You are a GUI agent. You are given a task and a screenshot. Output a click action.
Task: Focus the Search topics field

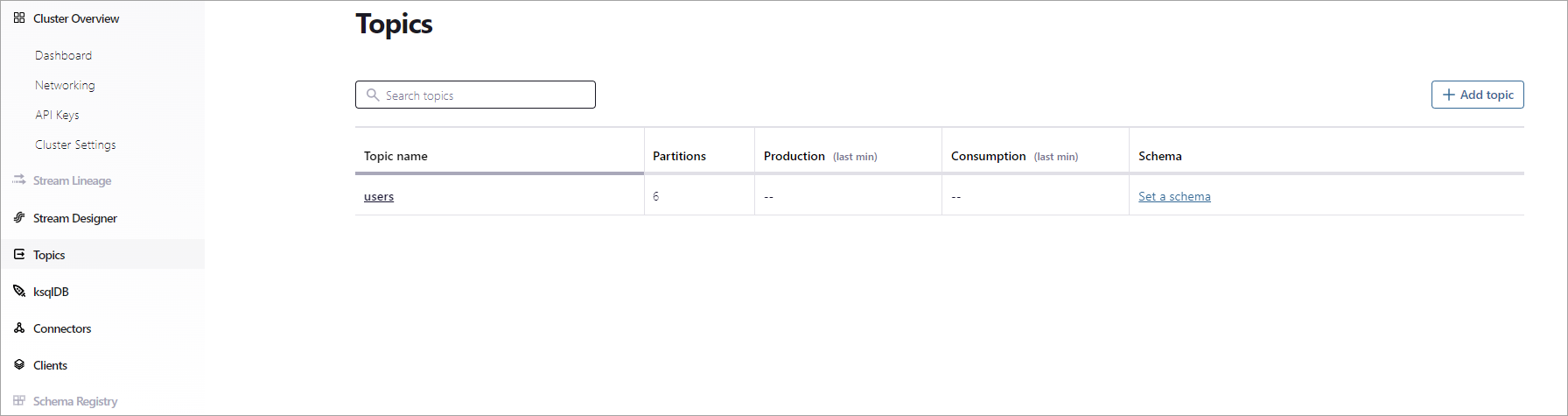pos(475,95)
